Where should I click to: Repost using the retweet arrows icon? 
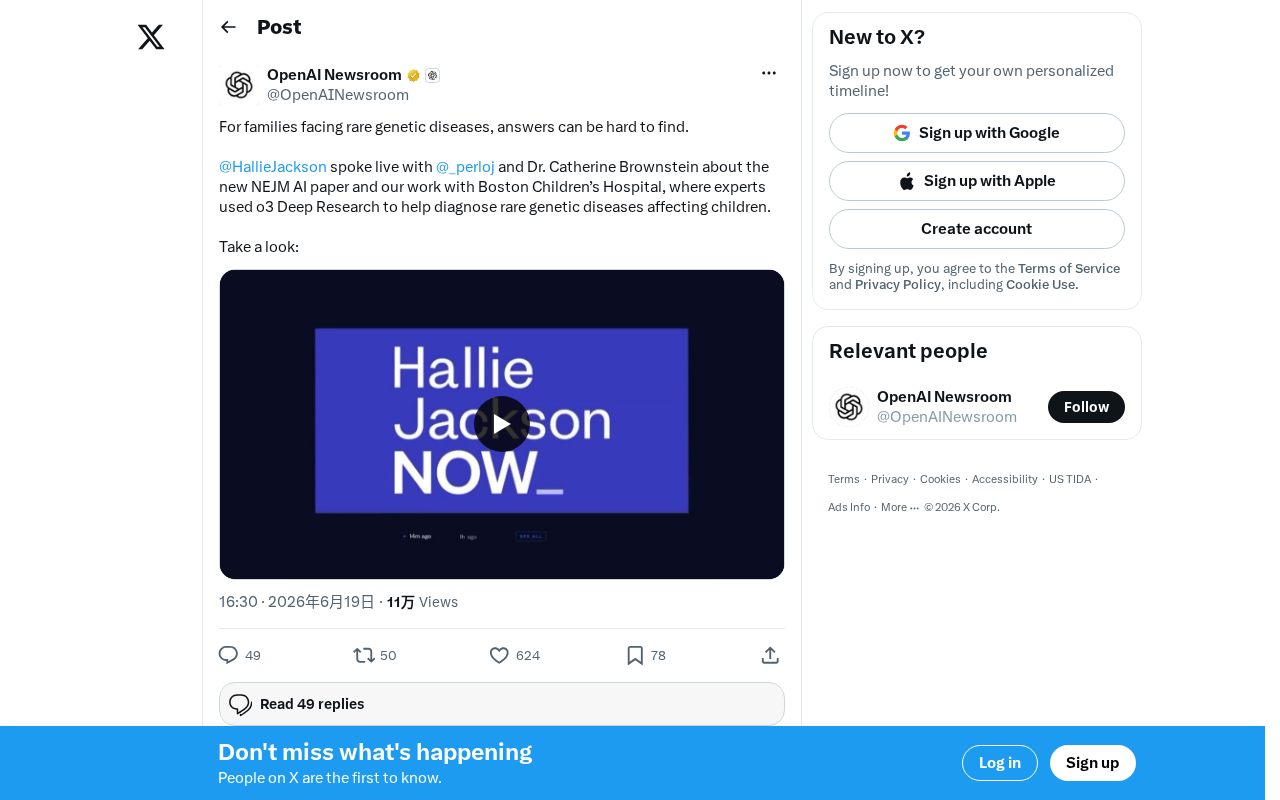364,655
